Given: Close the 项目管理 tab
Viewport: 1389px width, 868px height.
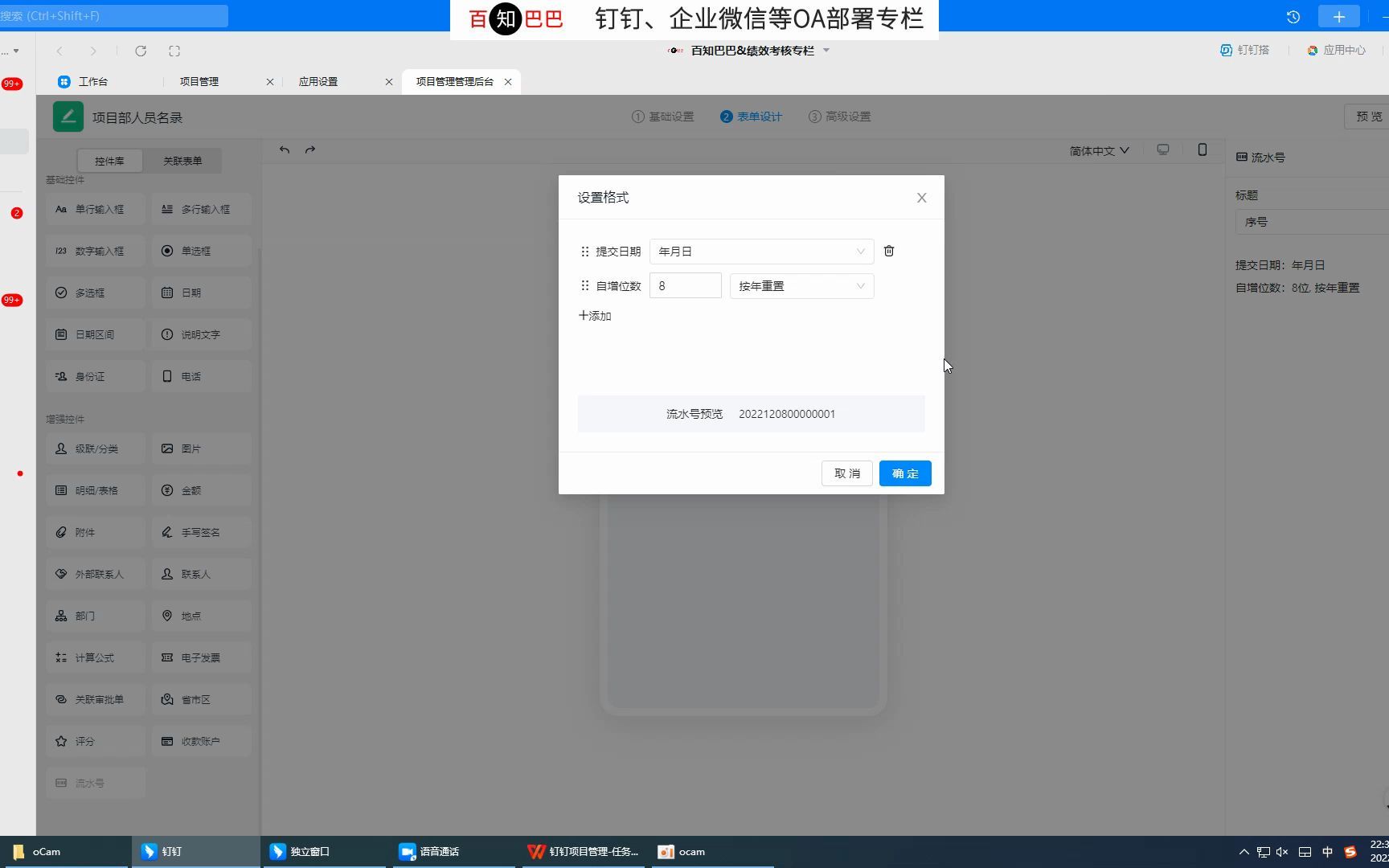Looking at the screenshot, I should point(270,82).
